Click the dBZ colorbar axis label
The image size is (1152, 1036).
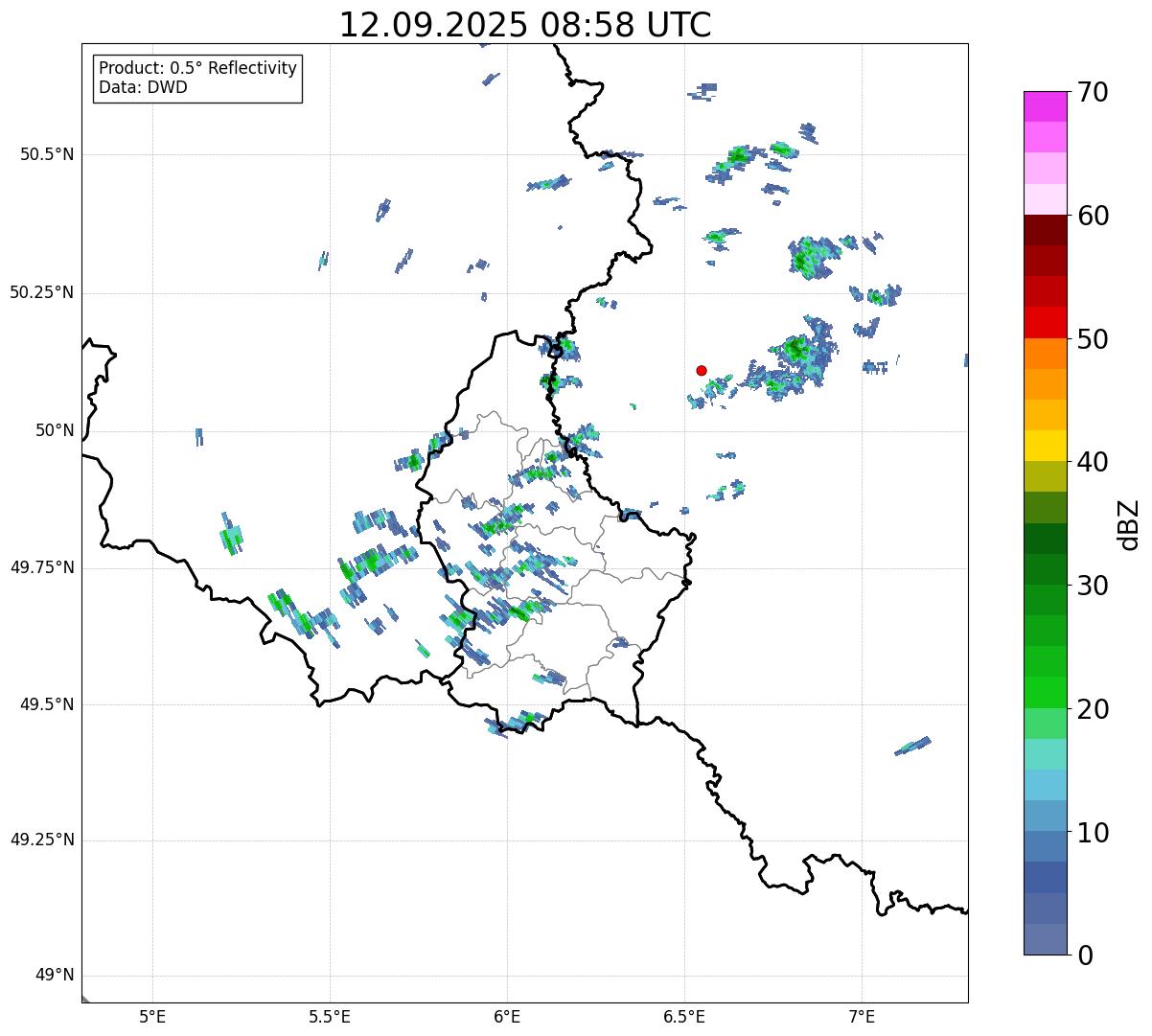(1129, 523)
